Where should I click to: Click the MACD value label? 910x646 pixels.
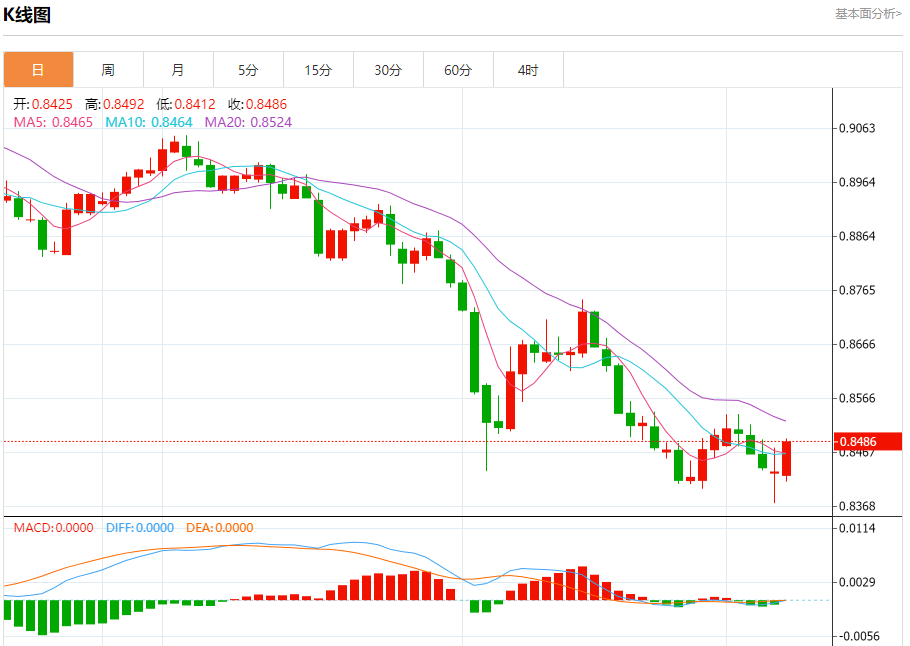pyautogui.click(x=53, y=528)
